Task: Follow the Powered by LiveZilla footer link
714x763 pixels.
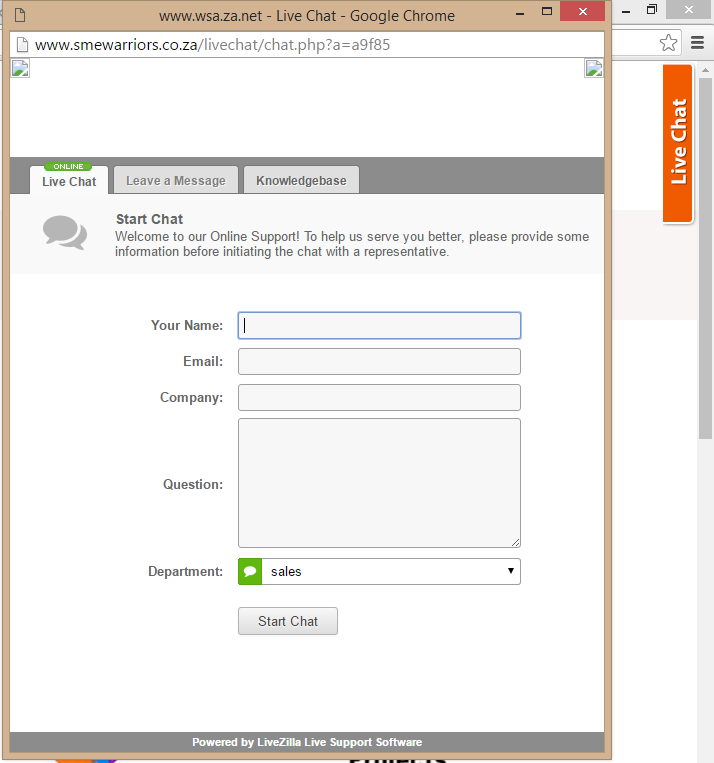Action: pos(307,742)
